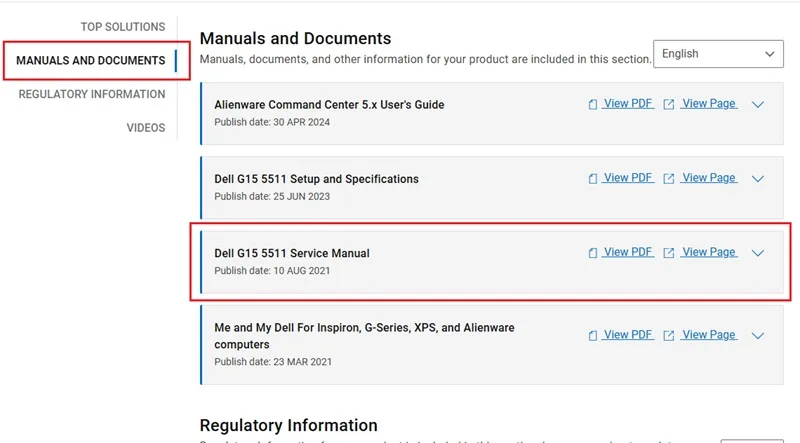View PDF of Me and My Dell document
Viewport: 800px width, 443px height.
(628, 335)
